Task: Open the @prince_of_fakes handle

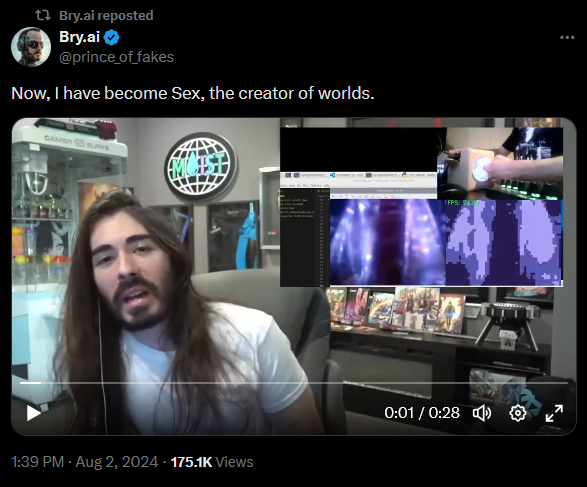Action: coord(116,57)
